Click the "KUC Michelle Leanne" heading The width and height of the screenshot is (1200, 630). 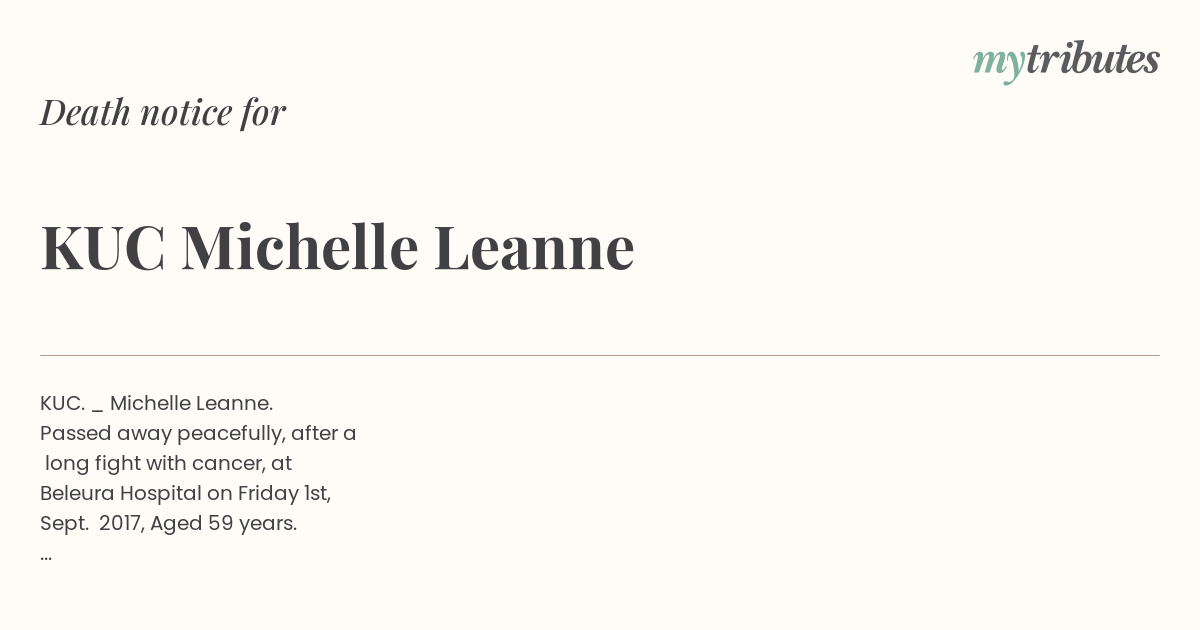[x=337, y=247]
